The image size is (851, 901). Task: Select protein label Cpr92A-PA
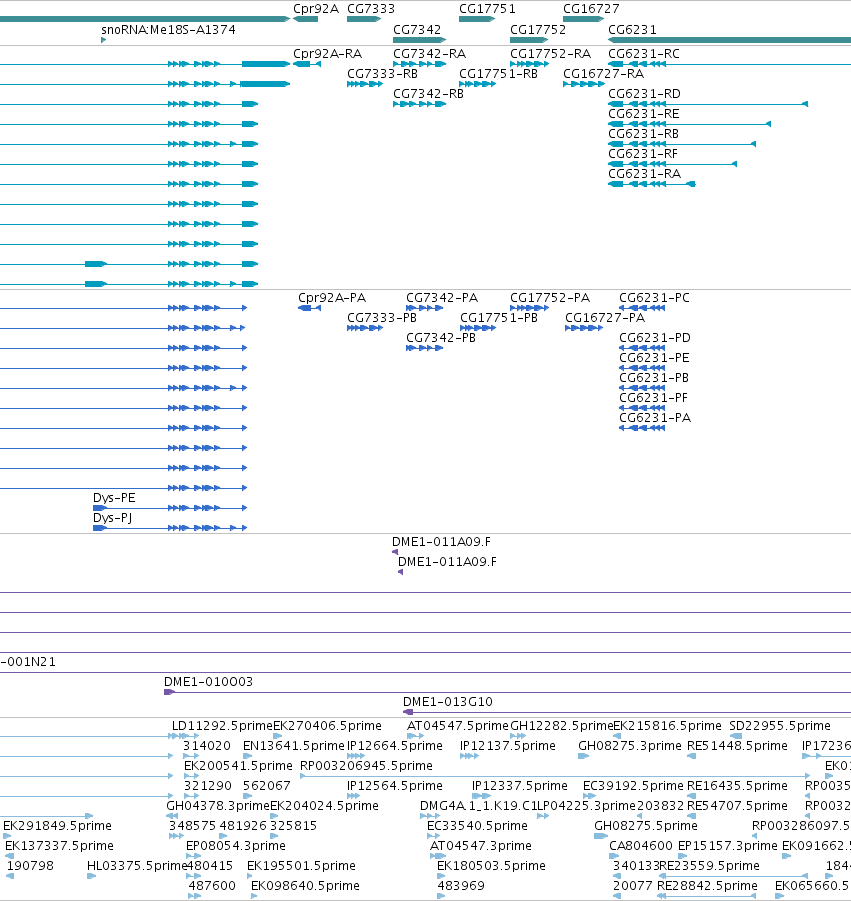[x=332, y=298]
